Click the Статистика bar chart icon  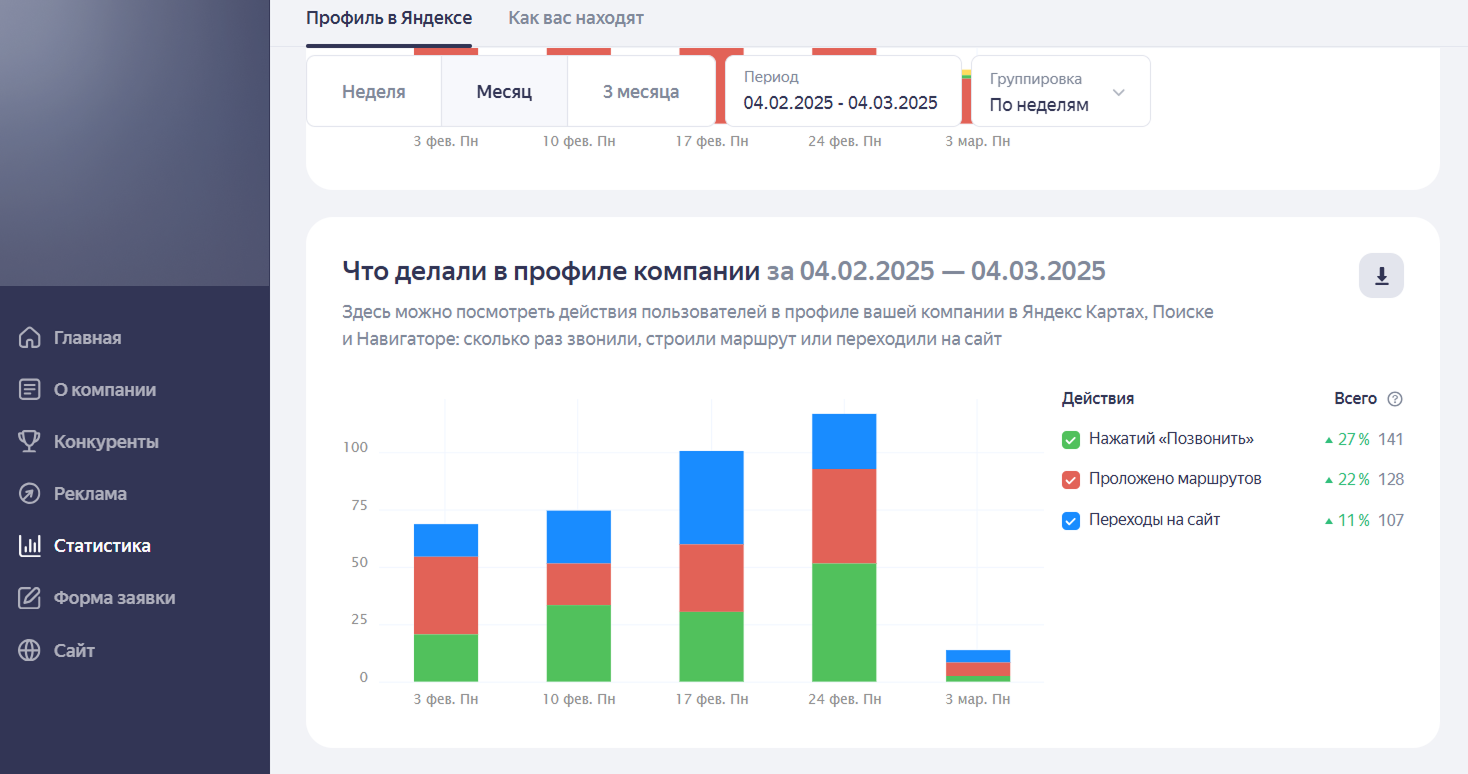30,546
